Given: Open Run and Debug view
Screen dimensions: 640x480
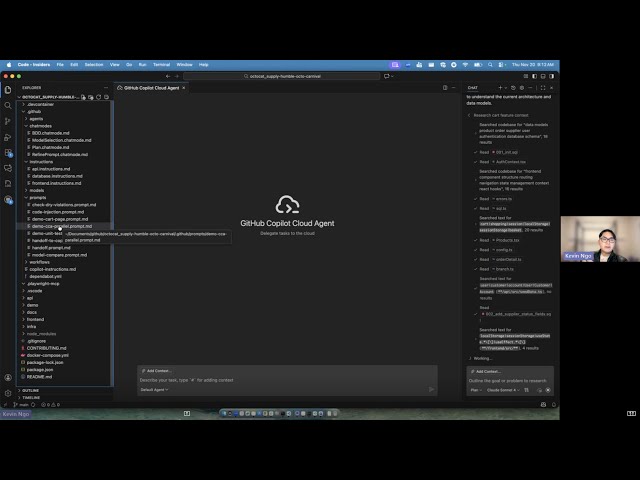Looking at the screenshot, I should [x=8, y=137].
